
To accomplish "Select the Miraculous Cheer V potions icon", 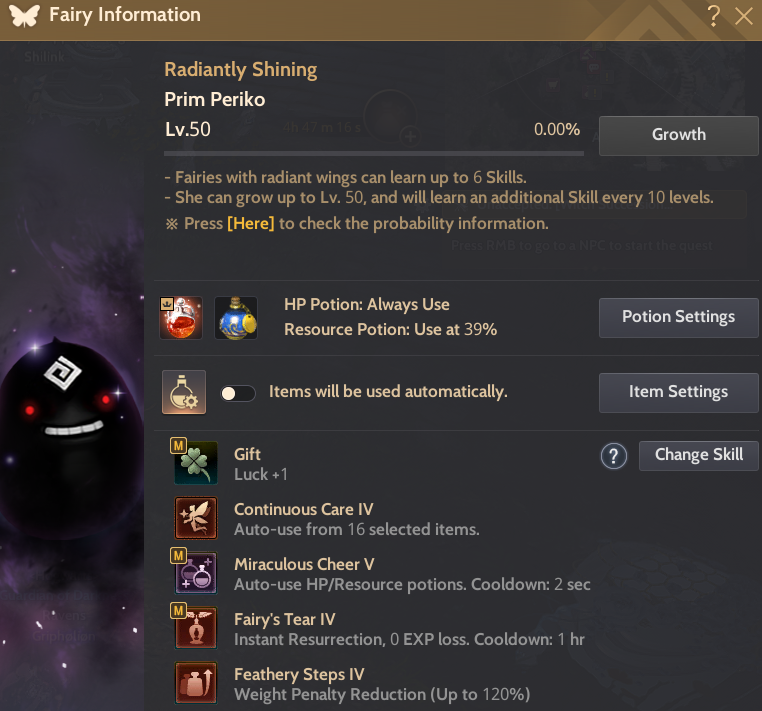I will [x=195, y=572].
